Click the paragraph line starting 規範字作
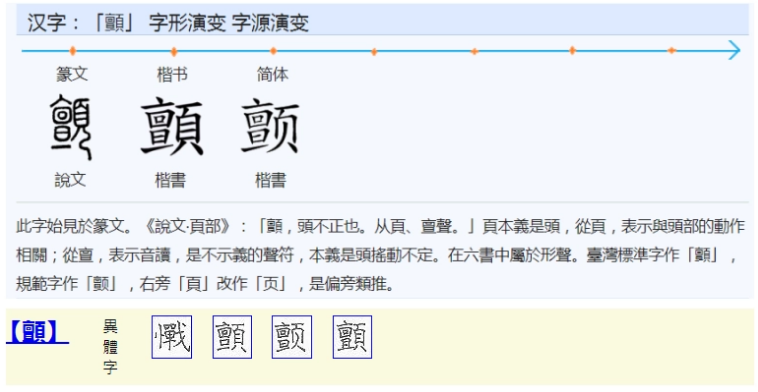The image size is (758, 392). (x=205, y=284)
